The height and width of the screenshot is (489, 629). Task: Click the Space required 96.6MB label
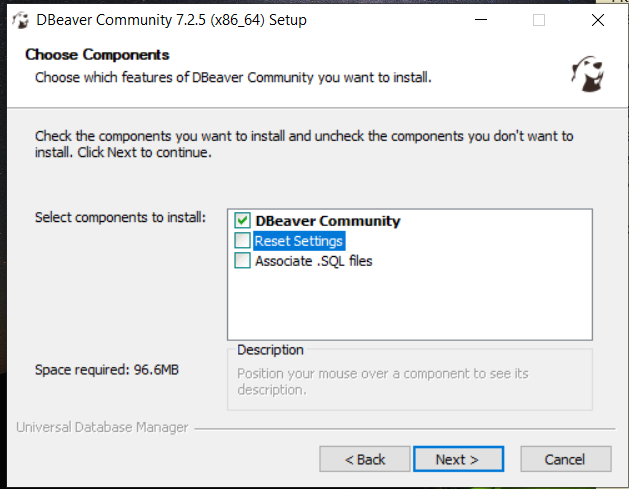click(x=107, y=370)
